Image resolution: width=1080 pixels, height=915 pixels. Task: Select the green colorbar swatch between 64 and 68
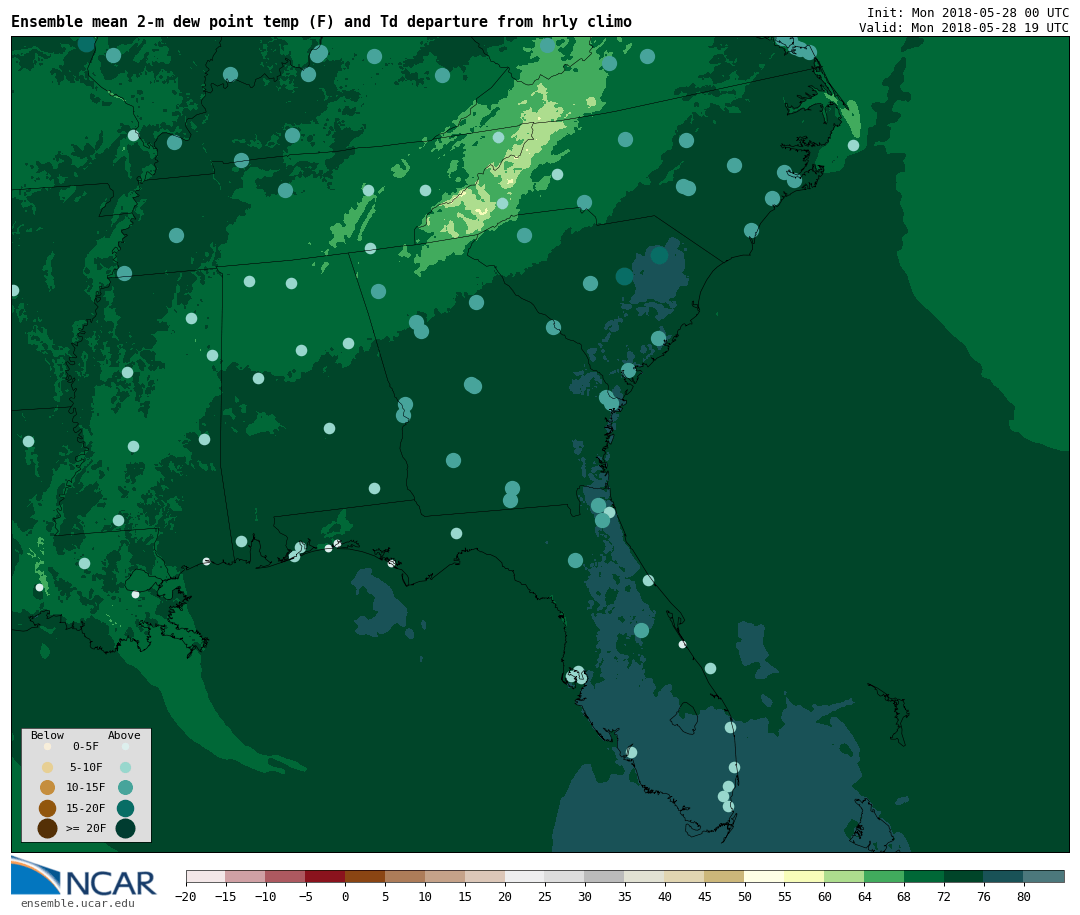[884, 876]
